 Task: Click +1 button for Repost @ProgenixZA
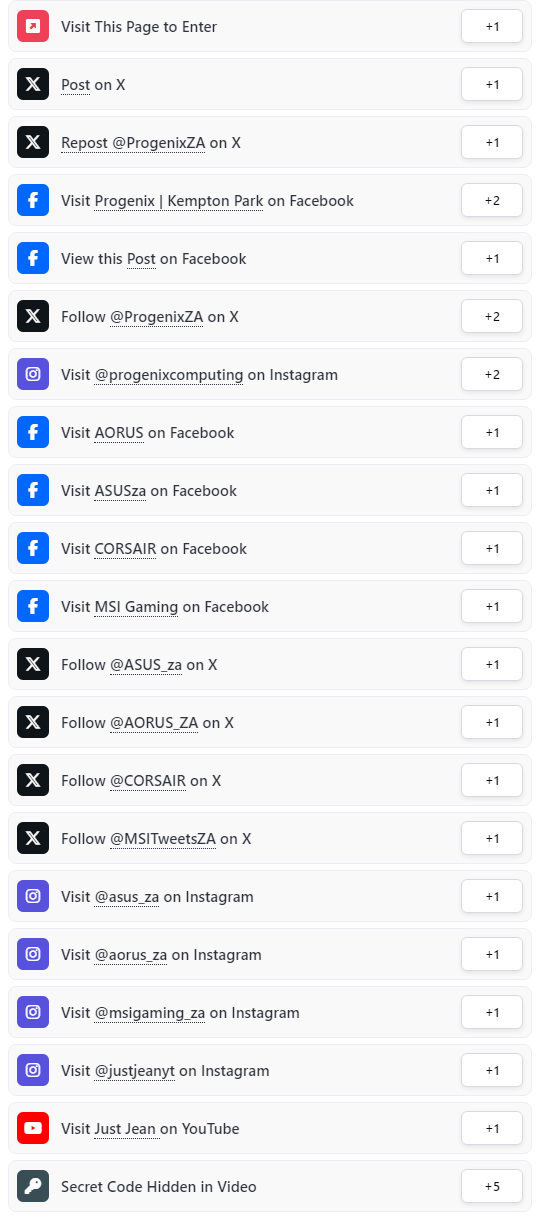(492, 142)
